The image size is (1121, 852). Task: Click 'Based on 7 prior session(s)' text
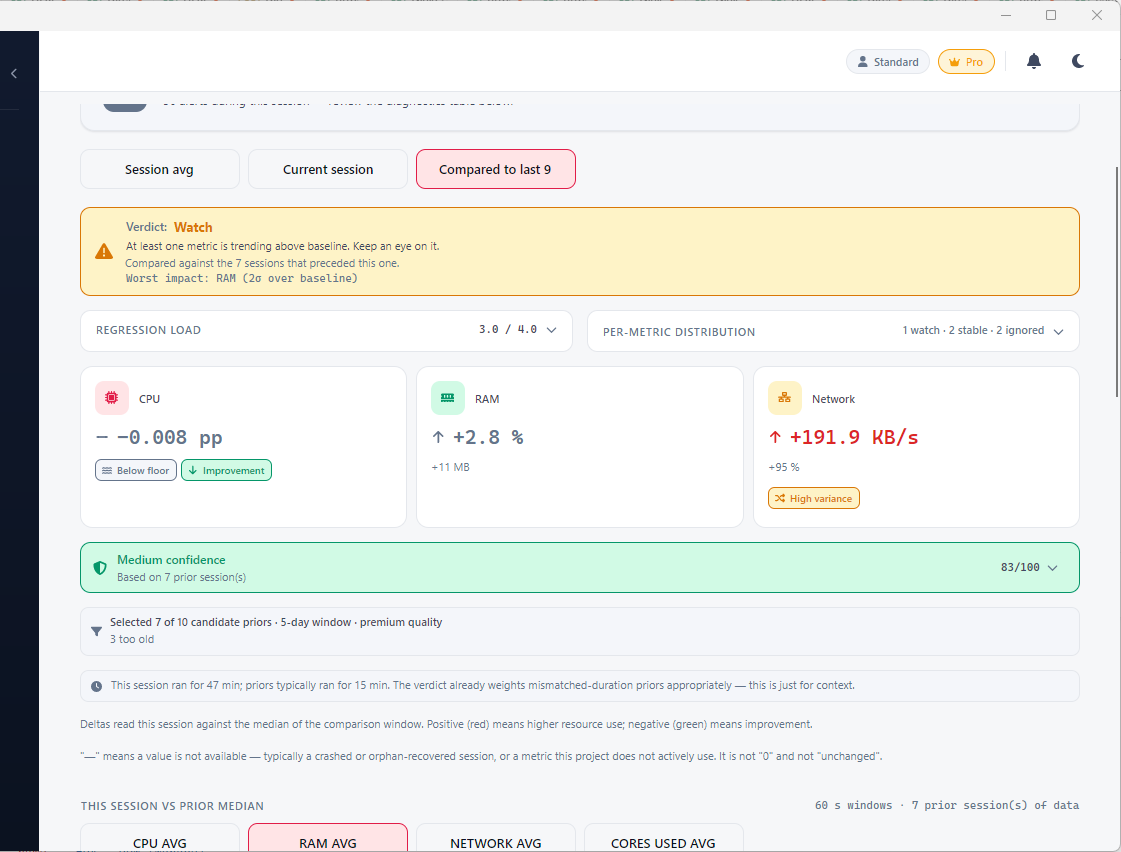click(x=182, y=578)
